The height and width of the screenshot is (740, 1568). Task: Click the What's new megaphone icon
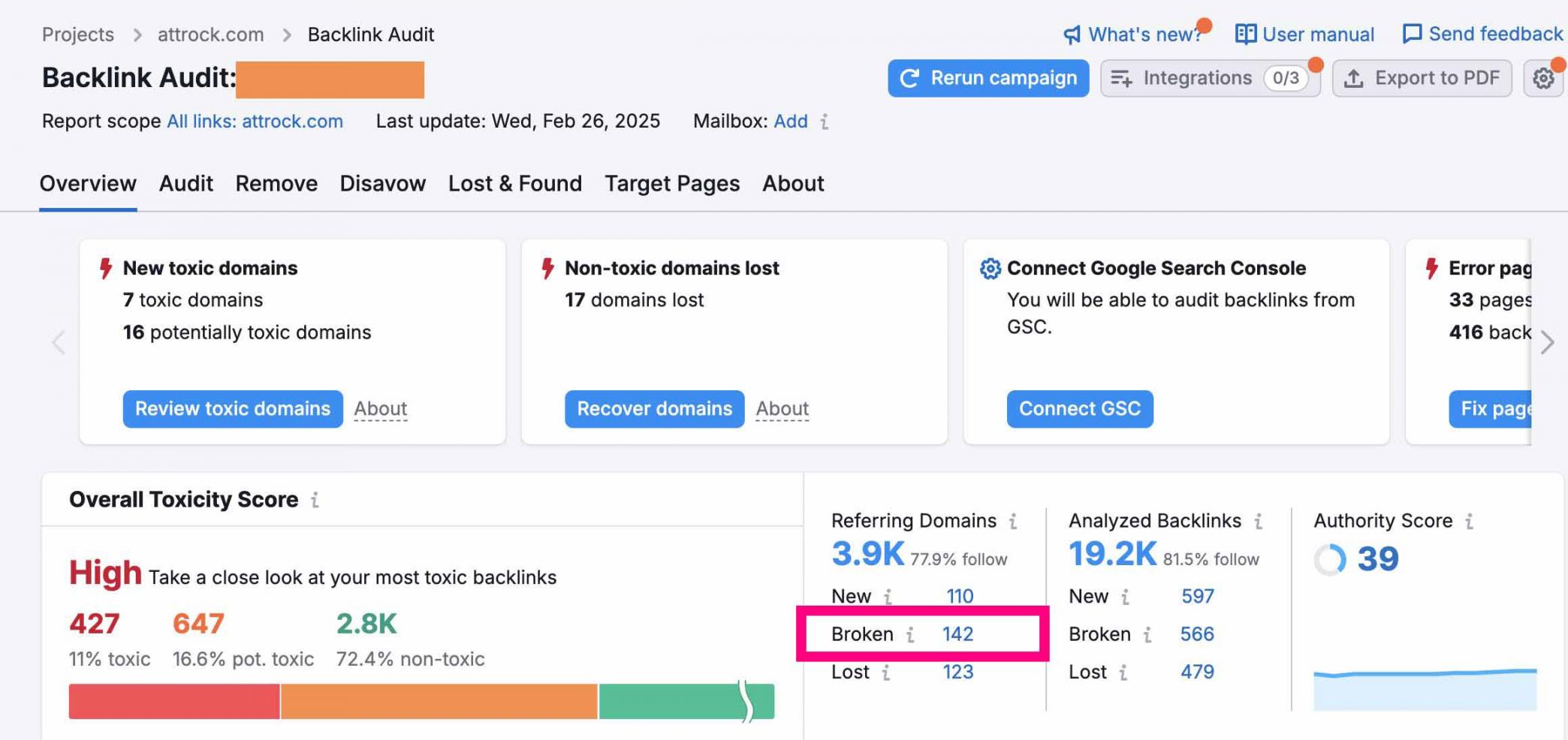pyautogui.click(x=1072, y=35)
